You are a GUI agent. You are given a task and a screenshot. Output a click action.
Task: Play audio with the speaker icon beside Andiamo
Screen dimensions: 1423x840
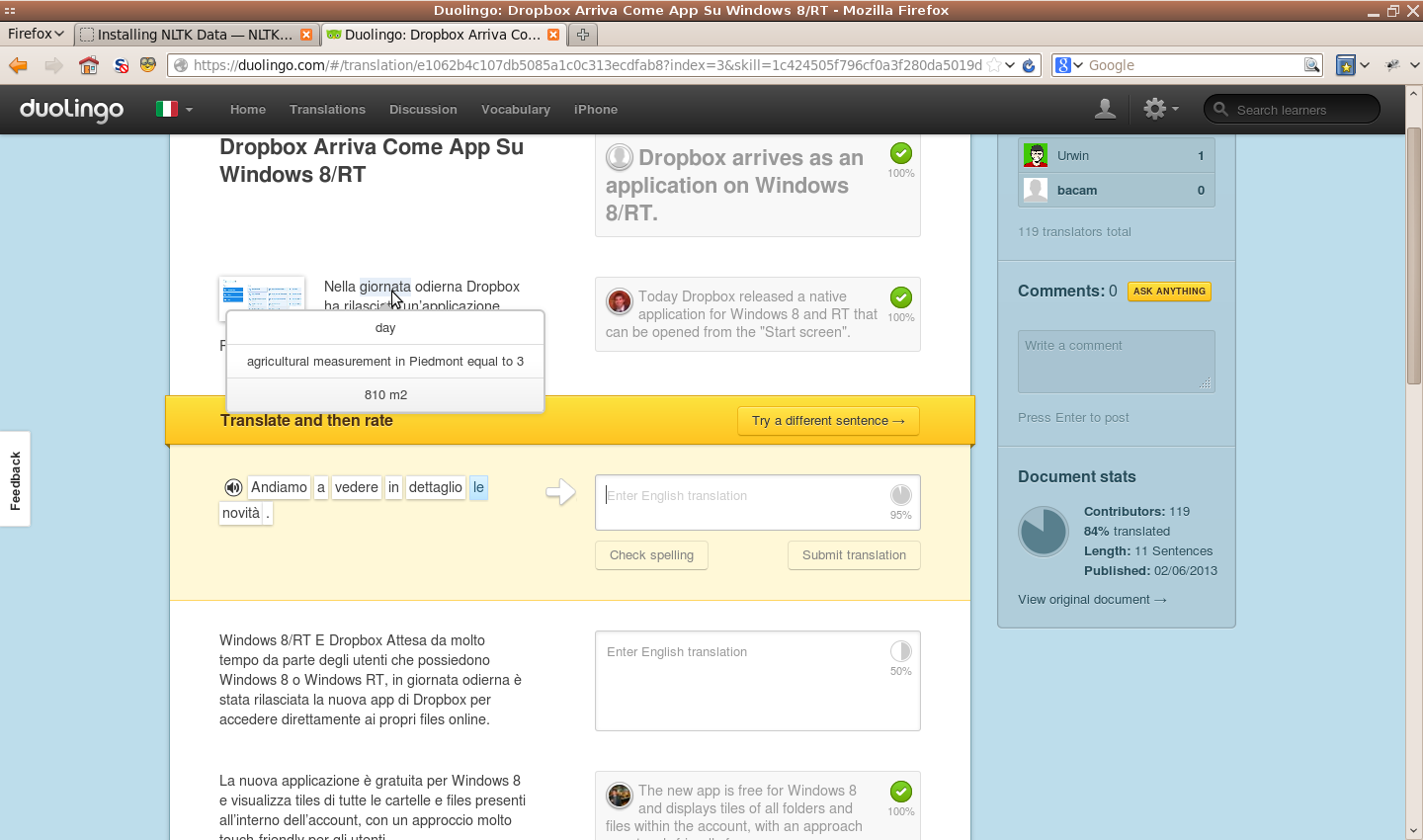[233, 487]
